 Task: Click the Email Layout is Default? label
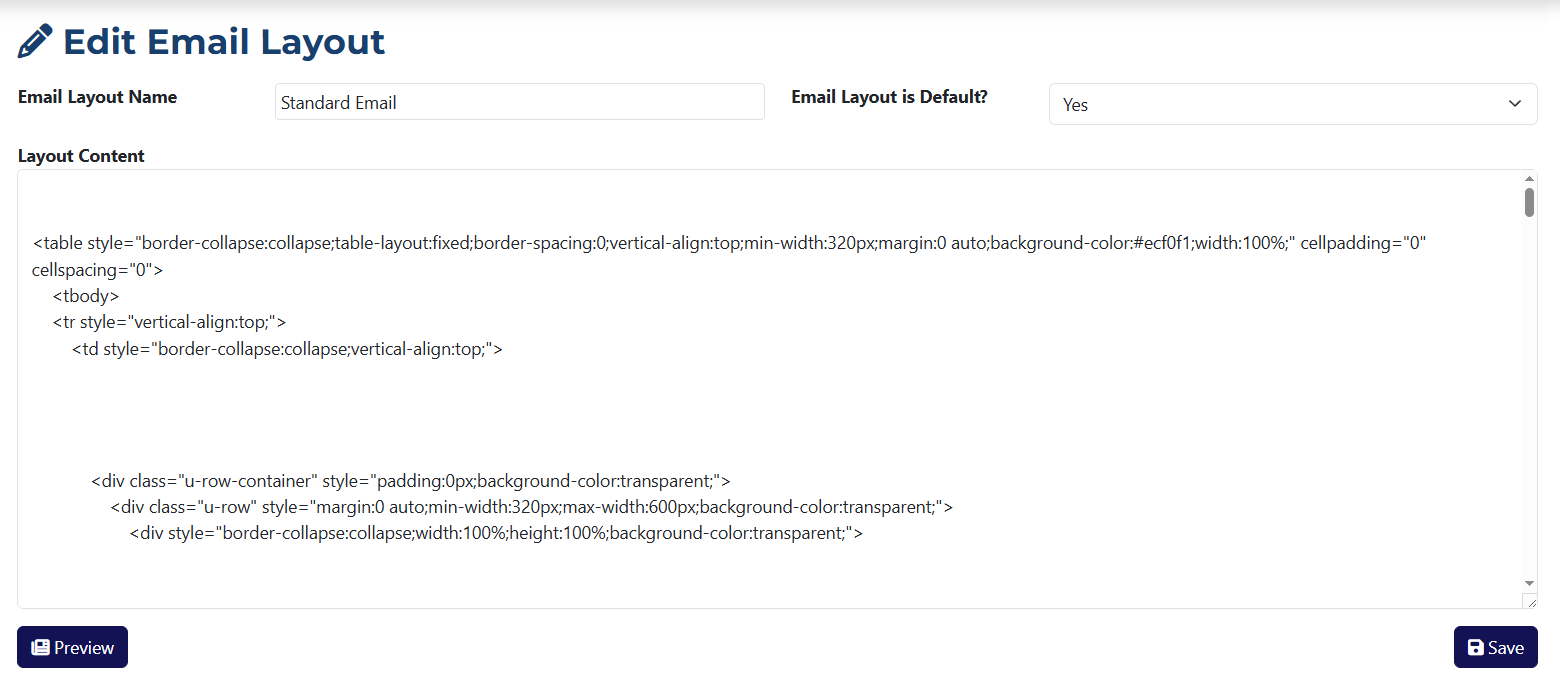(889, 97)
